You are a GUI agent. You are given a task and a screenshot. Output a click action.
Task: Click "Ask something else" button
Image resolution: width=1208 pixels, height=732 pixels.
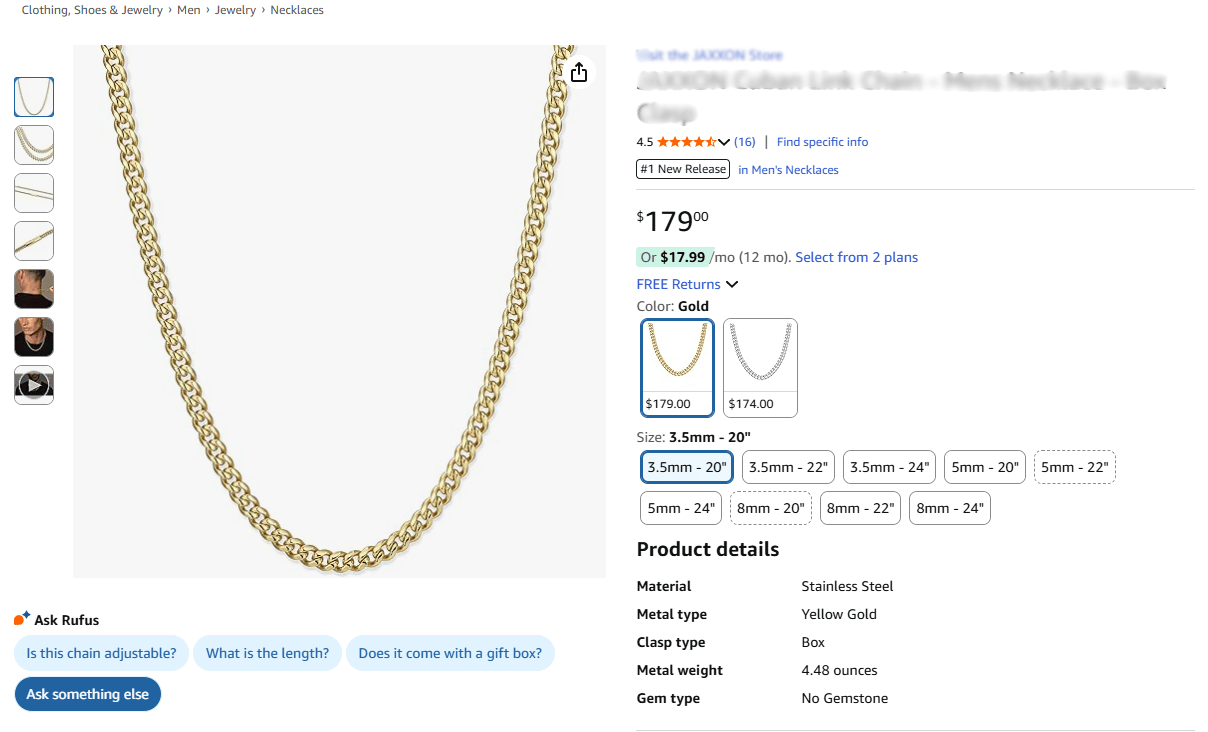tap(88, 694)
